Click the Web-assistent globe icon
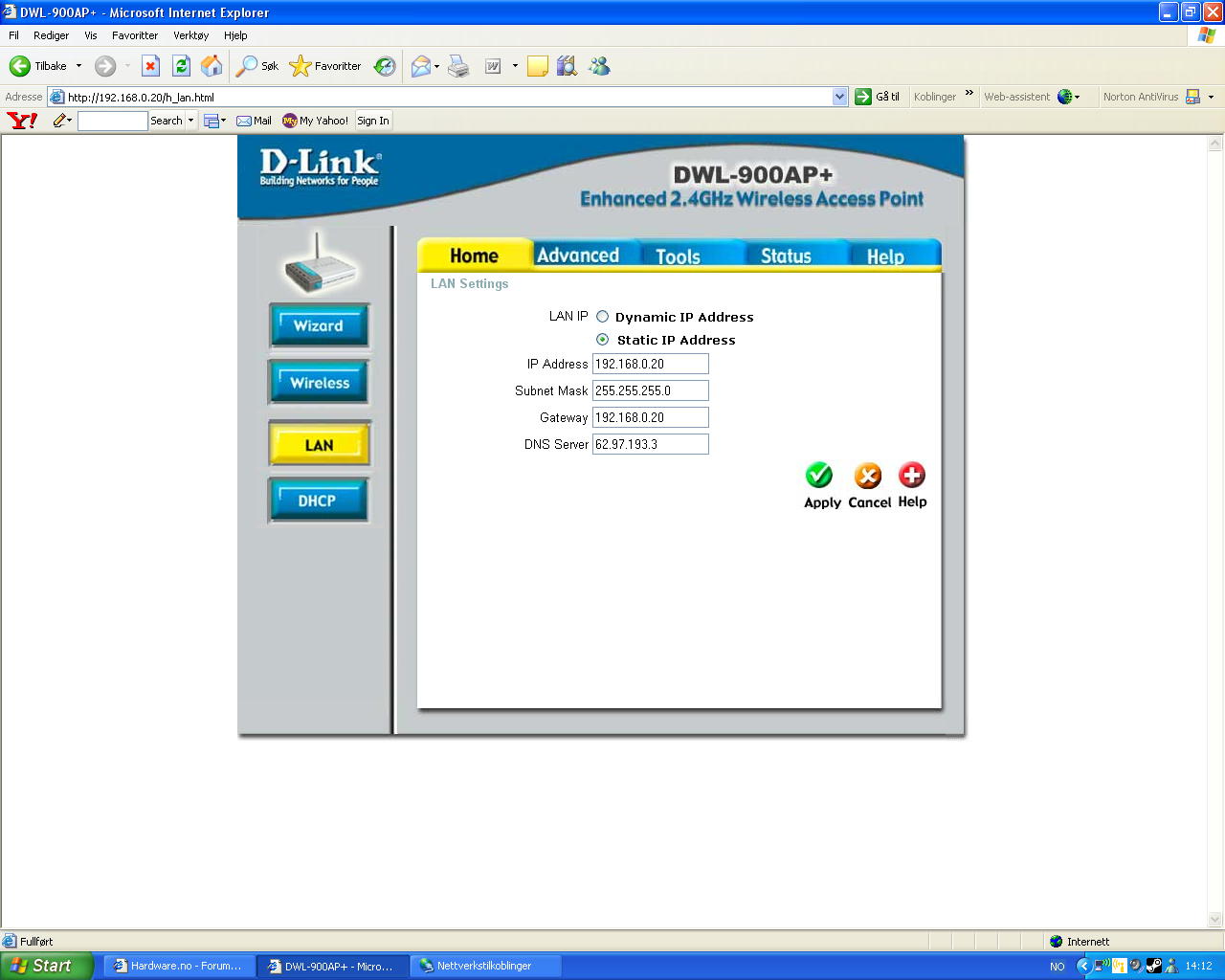Screen dimensions: 1225x980 1064,97
